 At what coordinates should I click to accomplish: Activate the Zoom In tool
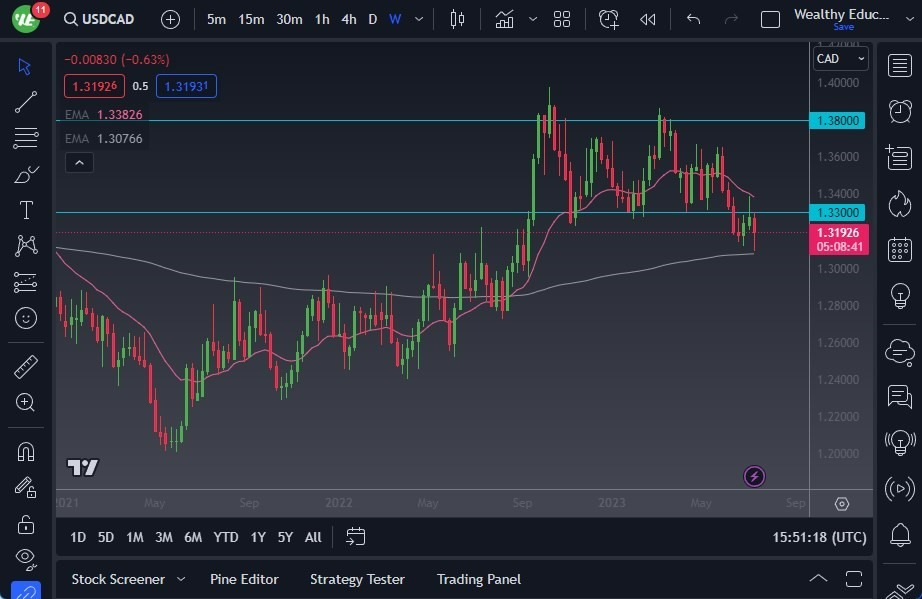coord(25,402)
